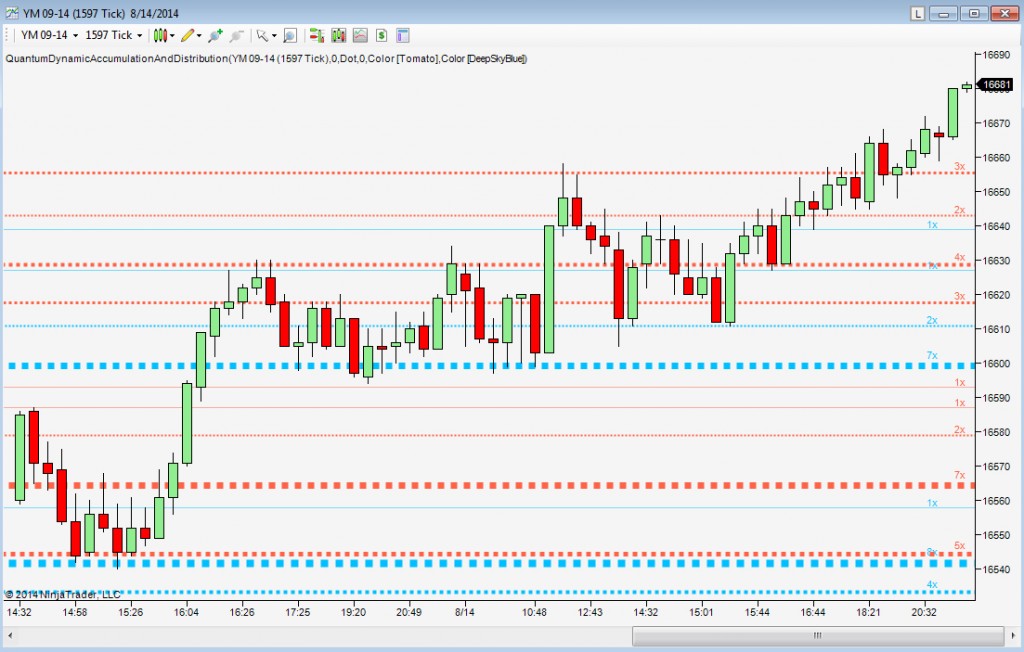1024x652 pixels.
Task: Open the Data Box magnifier icon
Action: (x=289, y=35)
